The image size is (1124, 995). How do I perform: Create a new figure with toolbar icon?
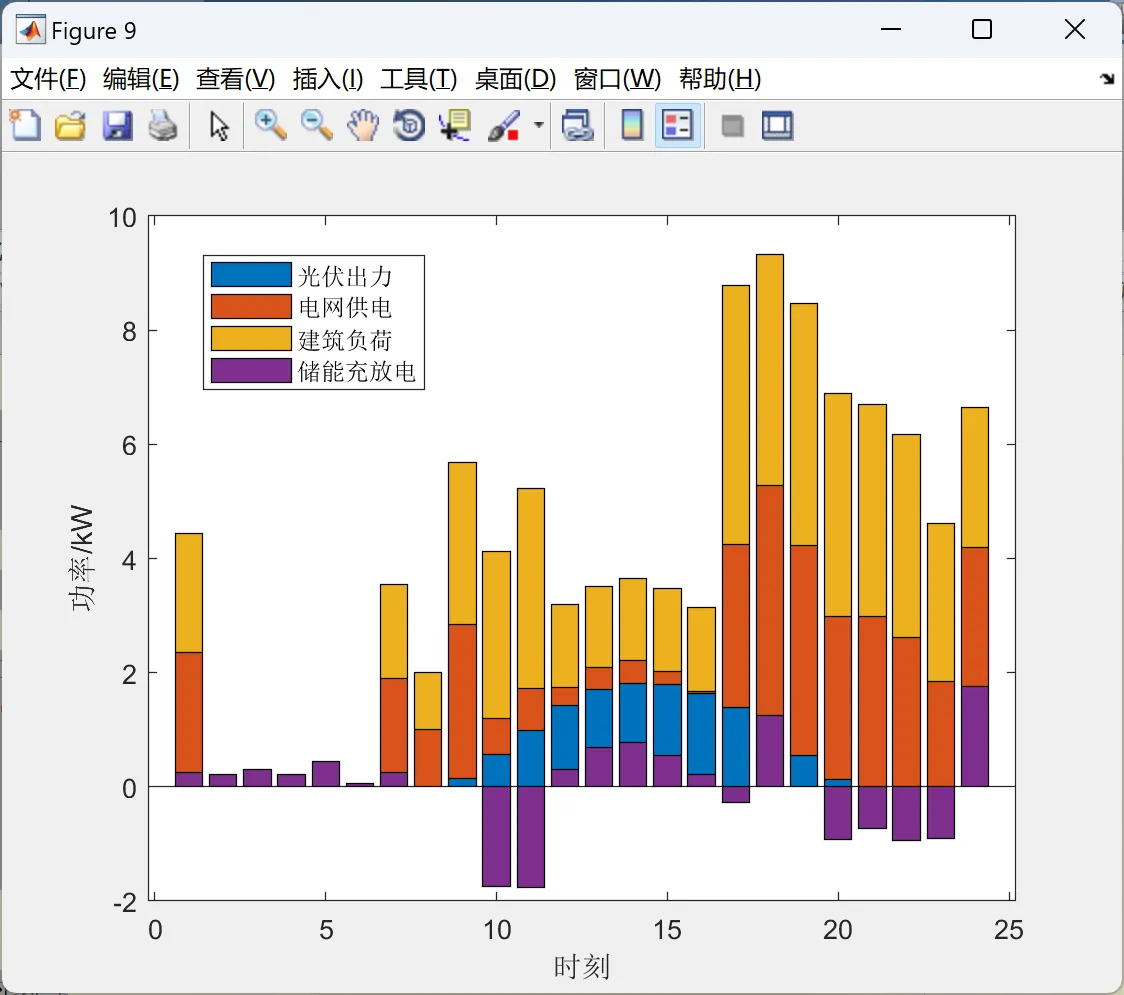pyautogui.click(x=26, y=125)
